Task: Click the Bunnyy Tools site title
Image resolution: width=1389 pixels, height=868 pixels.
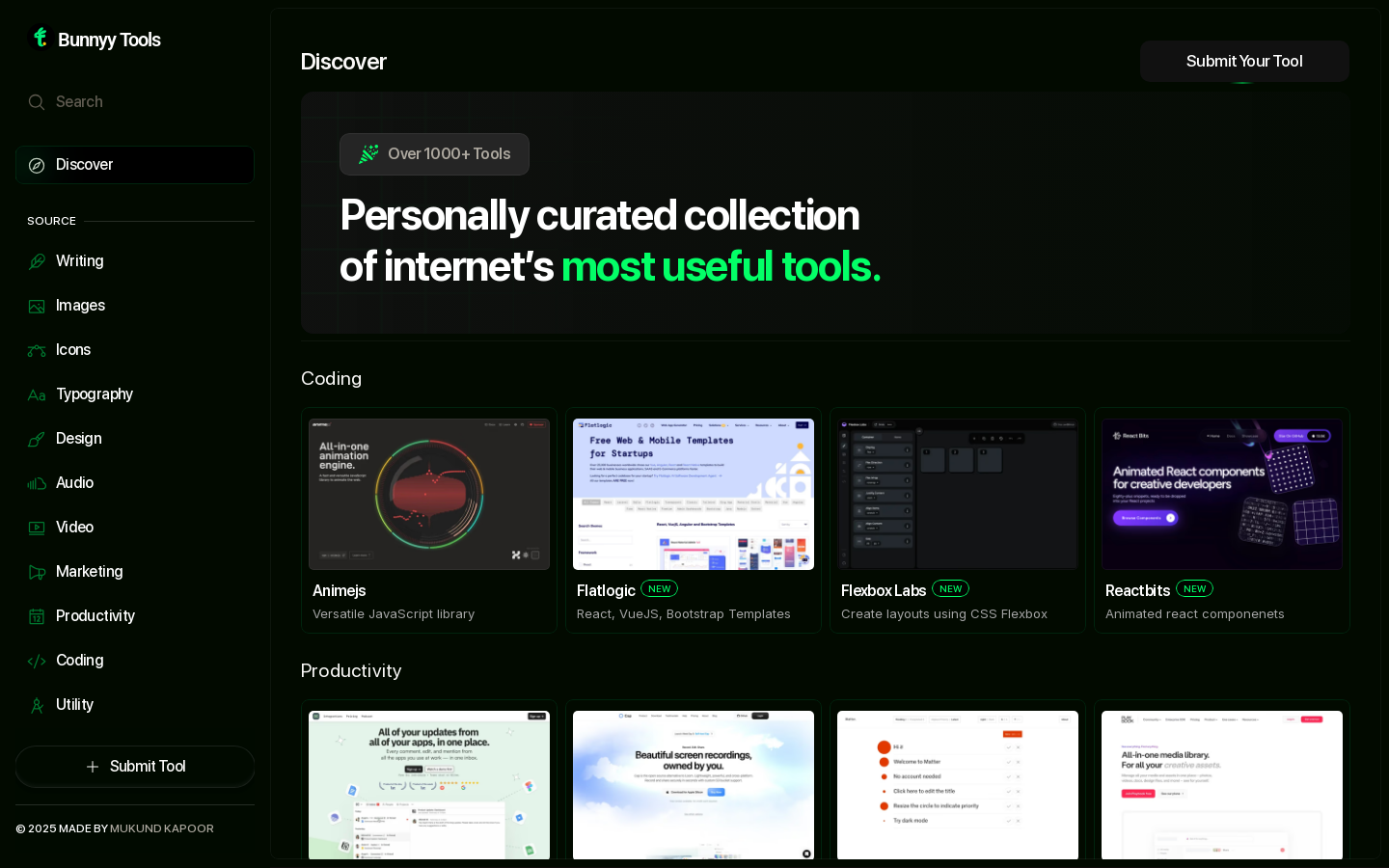Action: 109,40
